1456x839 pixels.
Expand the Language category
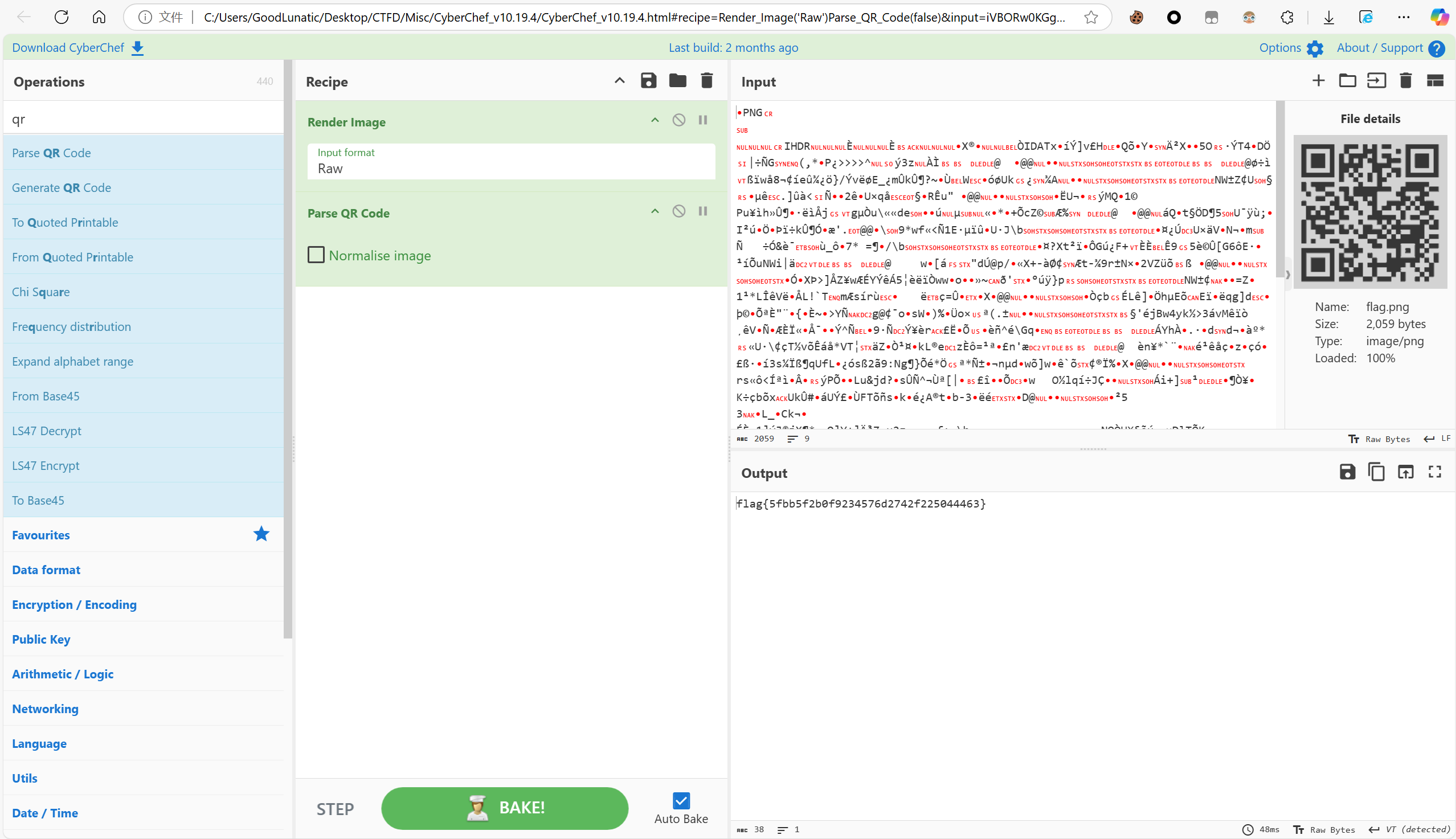(x=144, y=743)
